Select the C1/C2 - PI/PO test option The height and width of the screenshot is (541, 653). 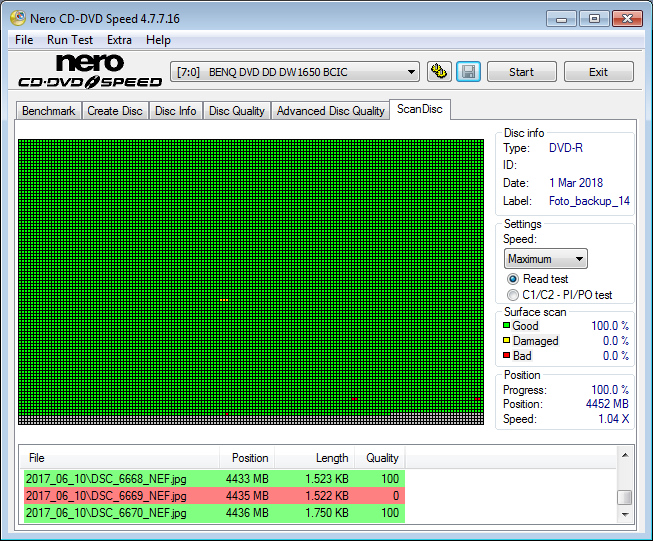[513, 295]
